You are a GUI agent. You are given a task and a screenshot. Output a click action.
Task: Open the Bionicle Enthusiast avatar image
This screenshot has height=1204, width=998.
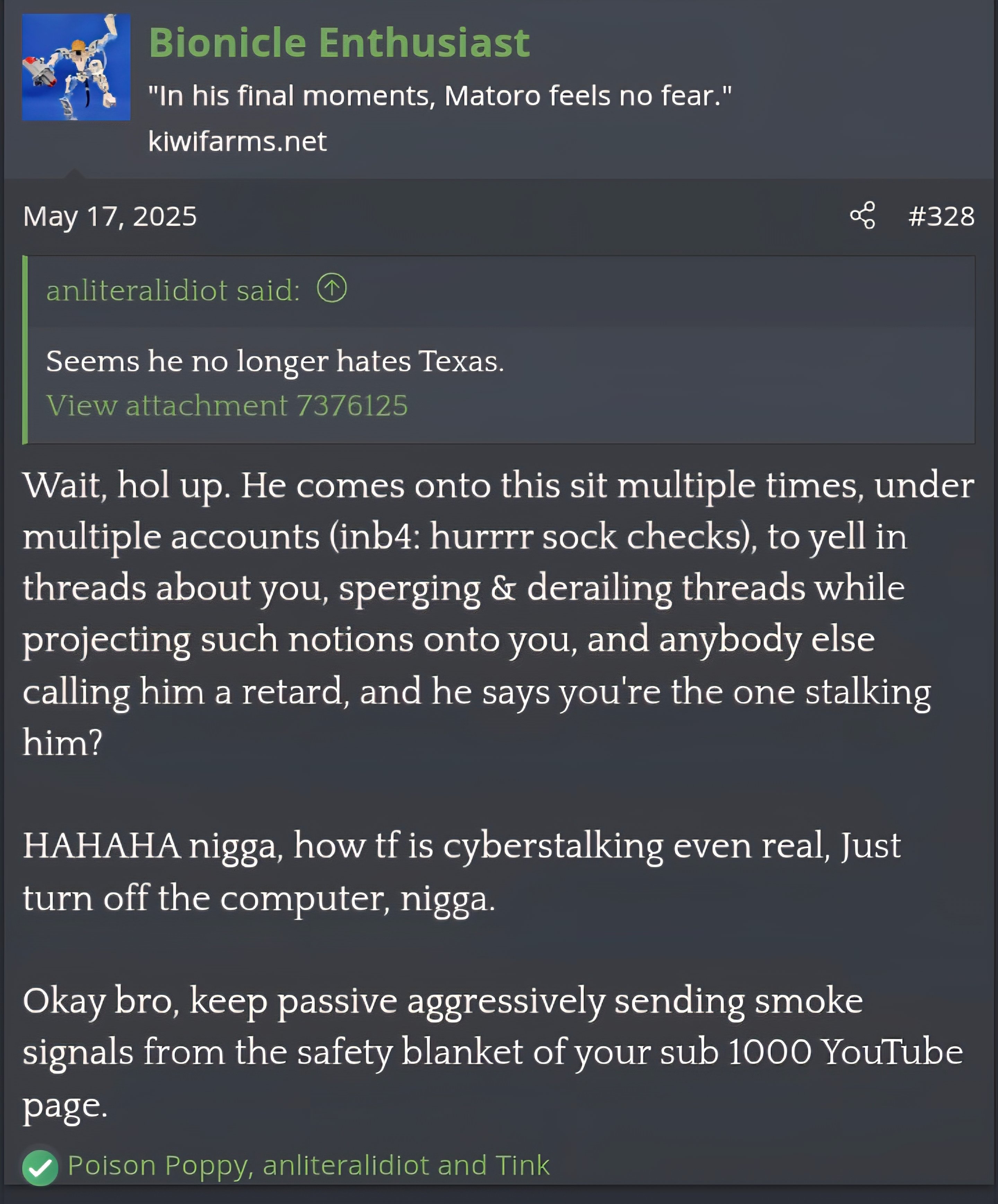click(x=76, y=67)
